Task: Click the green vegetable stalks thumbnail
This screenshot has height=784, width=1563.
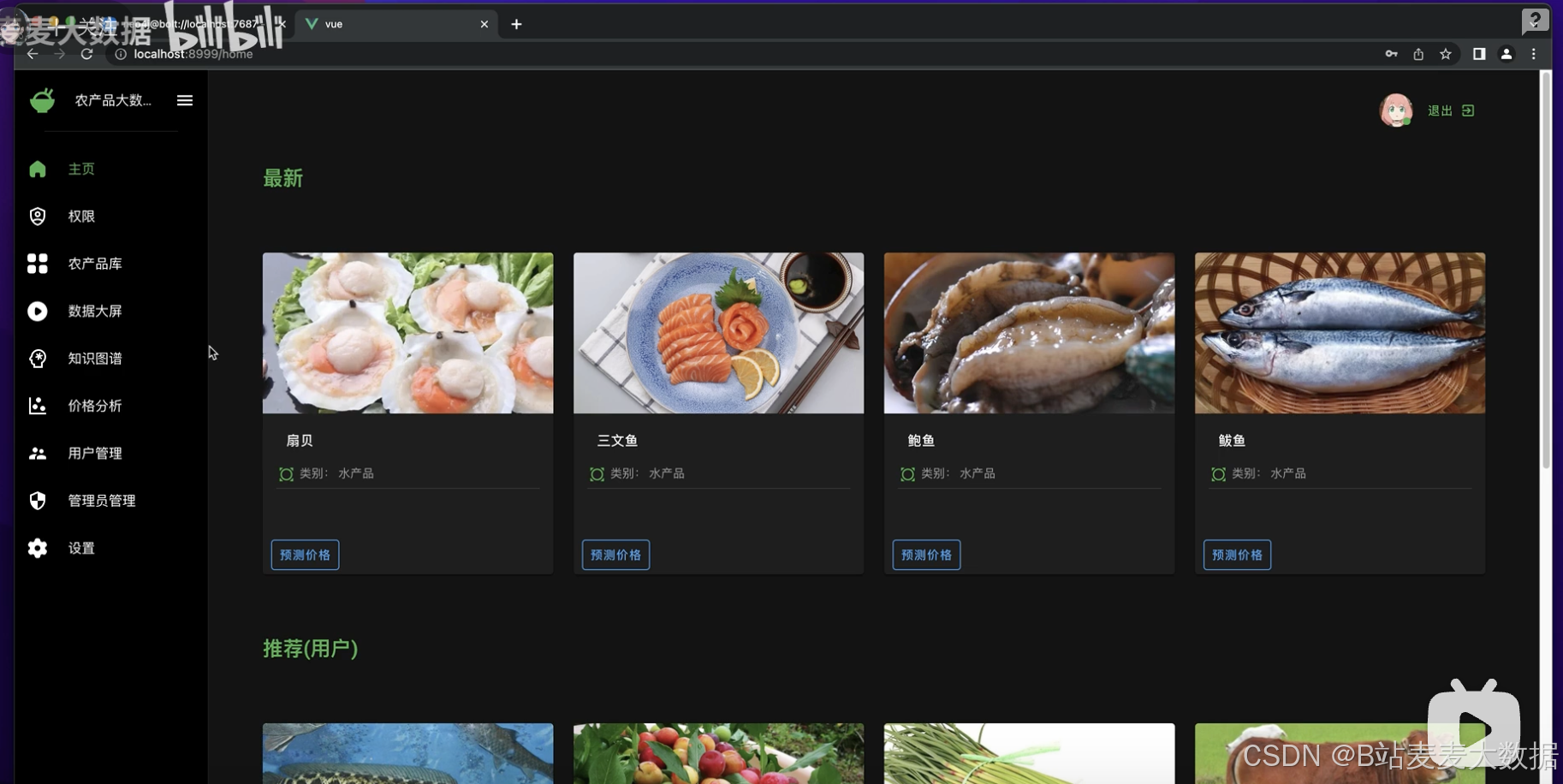Action: click(x=1029, y=753)
